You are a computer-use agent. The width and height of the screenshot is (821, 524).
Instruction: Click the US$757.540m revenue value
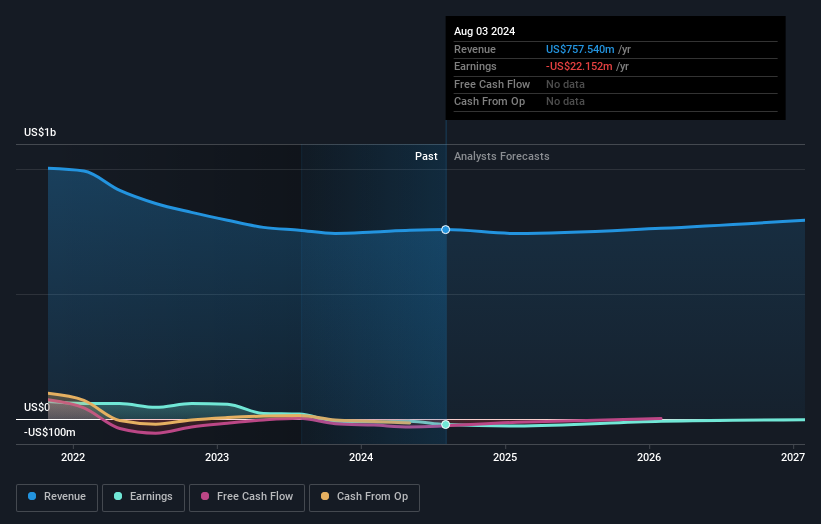580,49
